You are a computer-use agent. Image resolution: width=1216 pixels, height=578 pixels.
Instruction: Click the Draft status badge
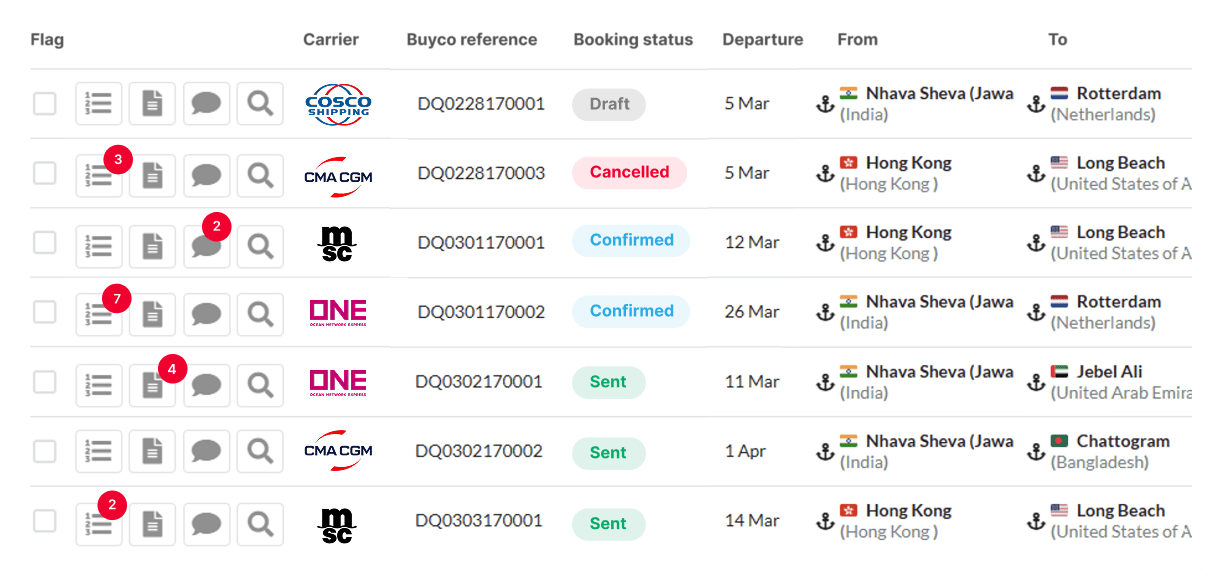[609, 104]
